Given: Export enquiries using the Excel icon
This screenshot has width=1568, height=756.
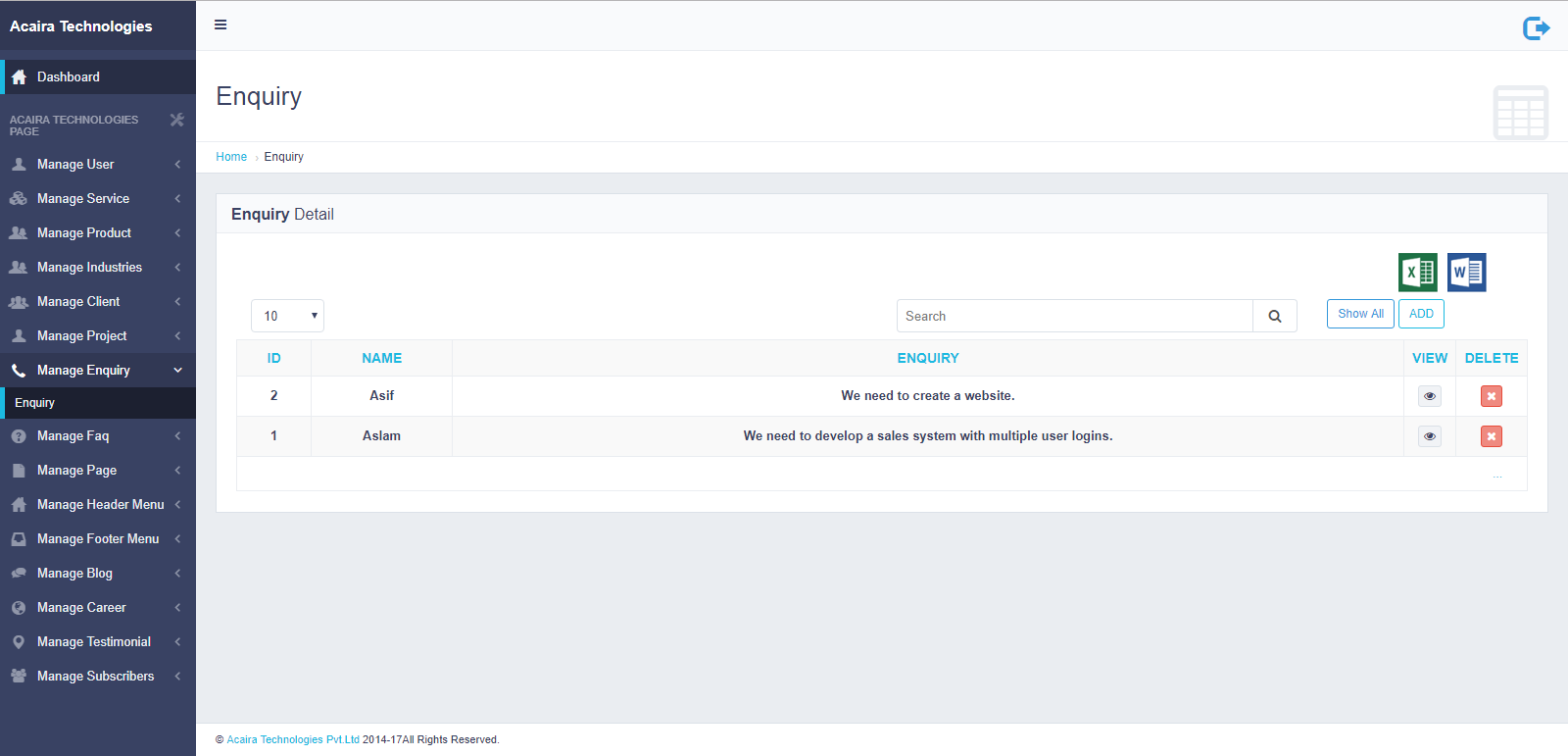Looking at the screenshot, I should click(x=1417, y=273).
